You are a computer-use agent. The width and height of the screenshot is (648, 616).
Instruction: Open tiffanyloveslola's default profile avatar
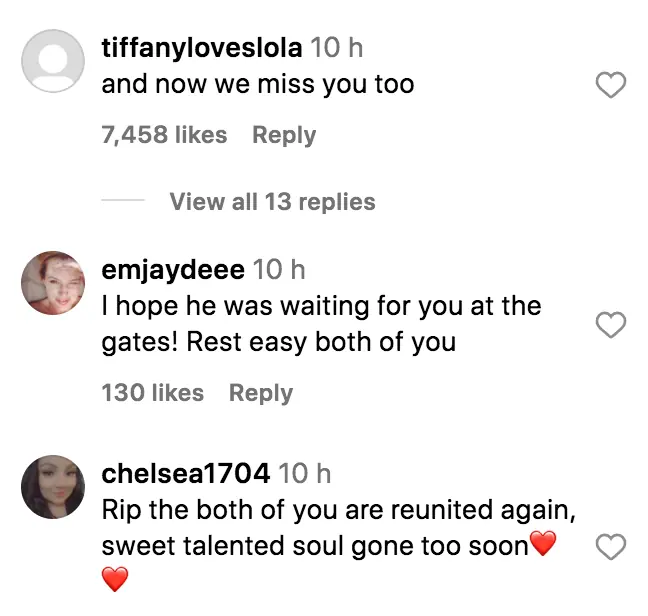(x=53, y=61)
